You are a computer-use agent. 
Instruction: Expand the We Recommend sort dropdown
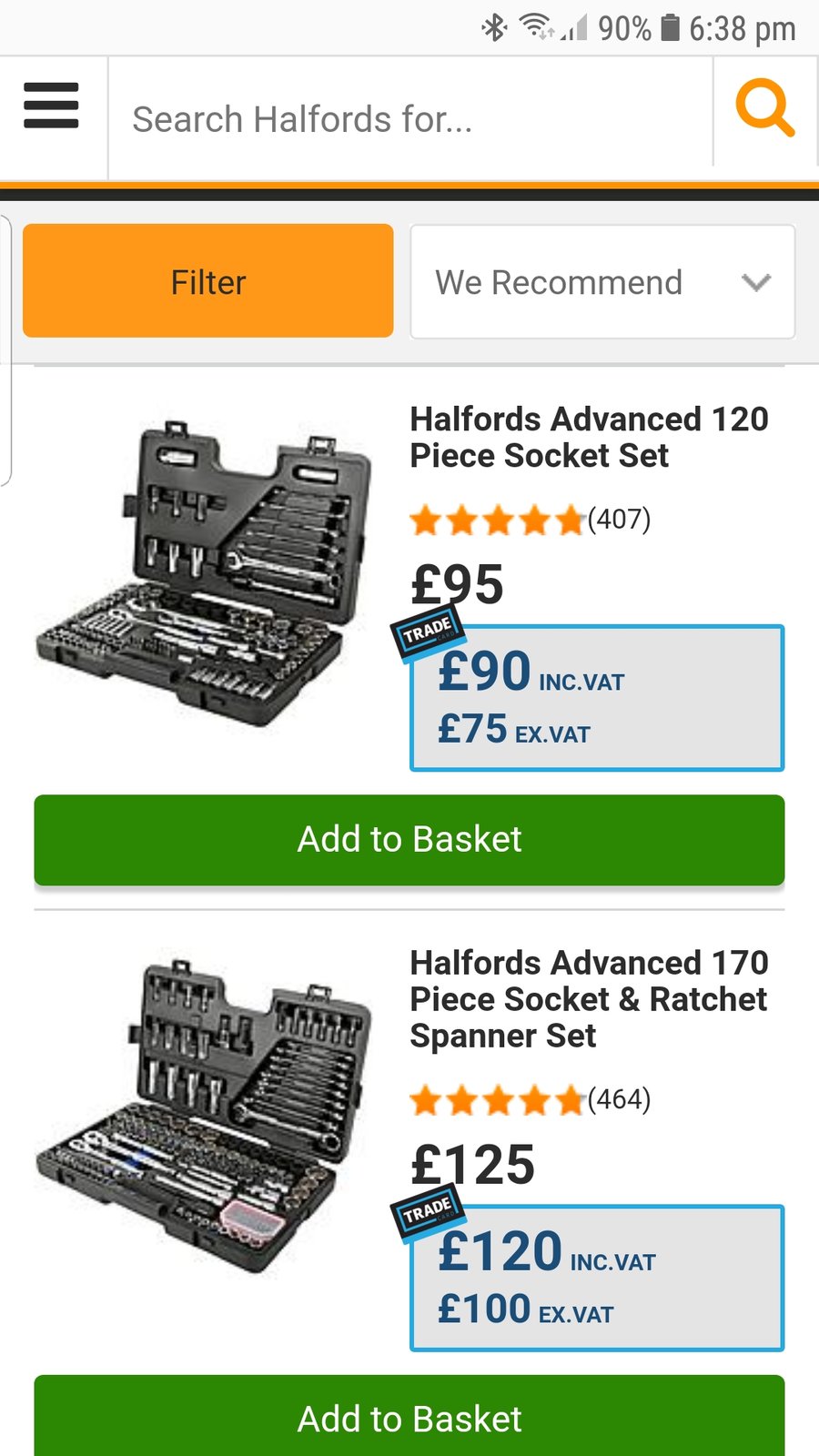[x=602, y=282]
